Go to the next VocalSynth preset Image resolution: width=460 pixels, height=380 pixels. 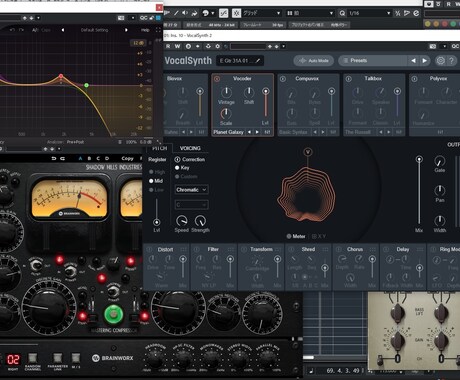click(x=424, y=60)
